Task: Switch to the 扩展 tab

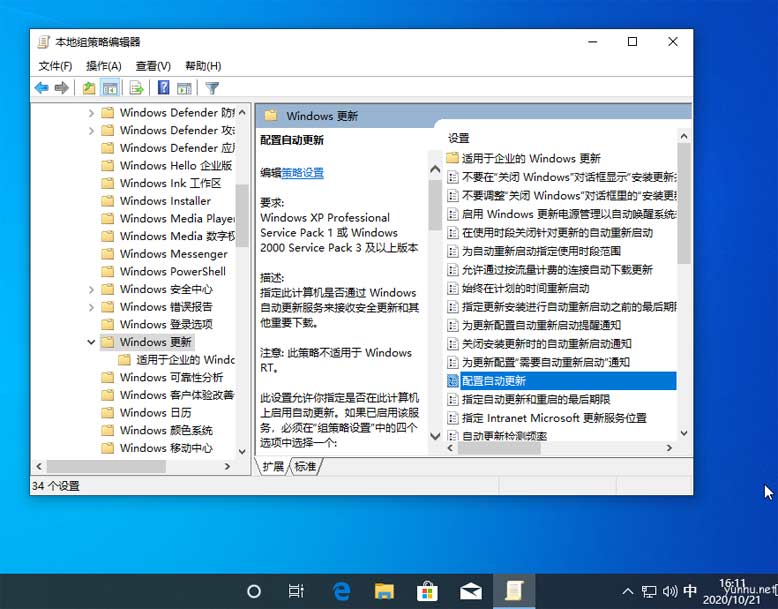Action: point(273,466)
